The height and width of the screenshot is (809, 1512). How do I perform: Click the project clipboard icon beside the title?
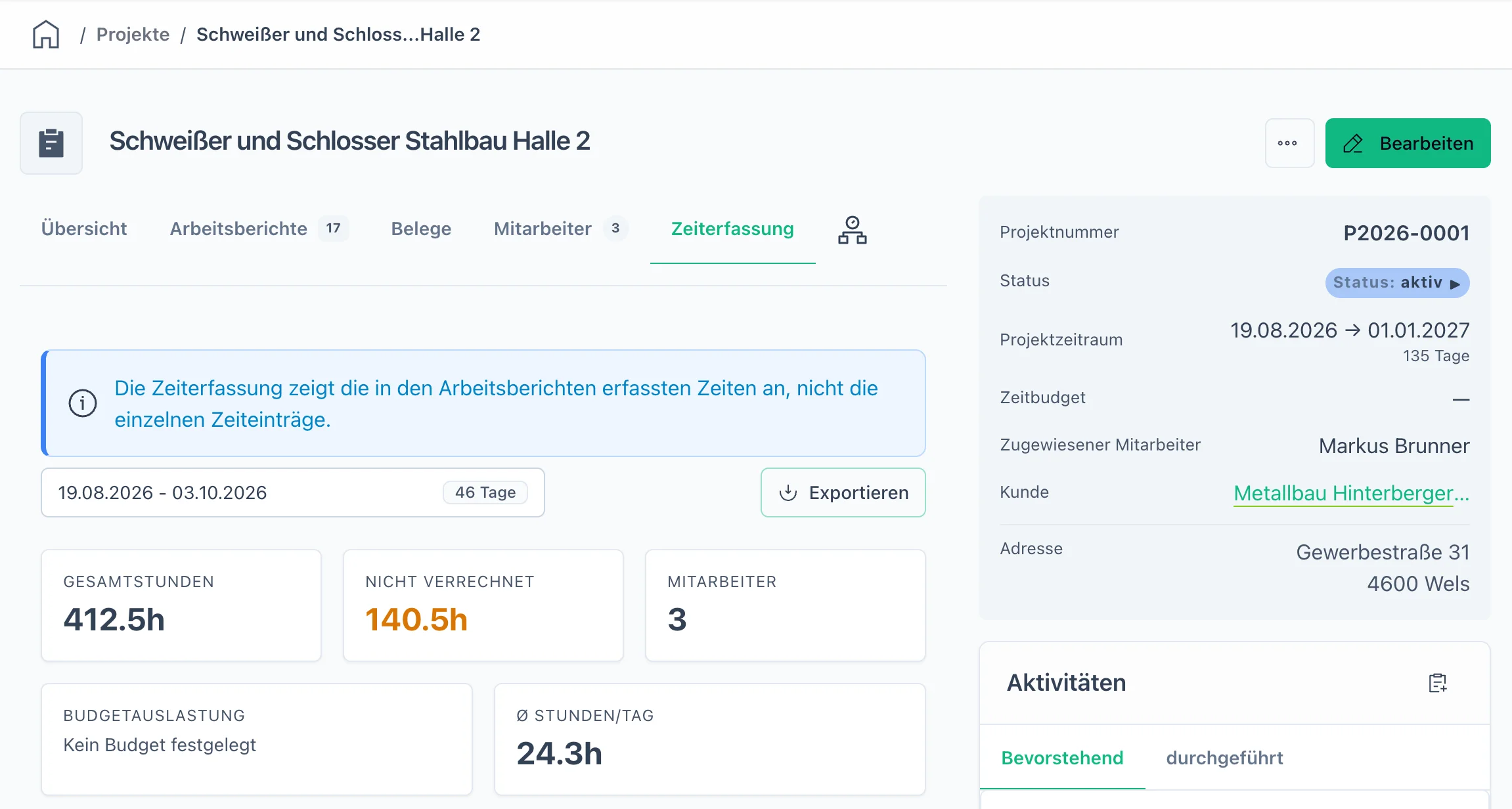(x=51, y=143)
